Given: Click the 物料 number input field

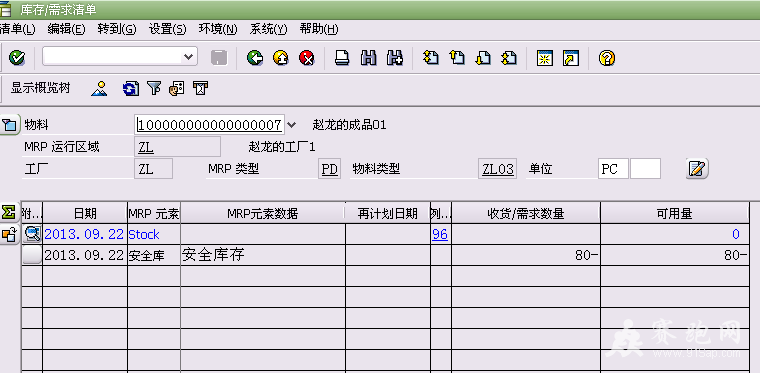Looking at the screenshot, I should [209, 125].
